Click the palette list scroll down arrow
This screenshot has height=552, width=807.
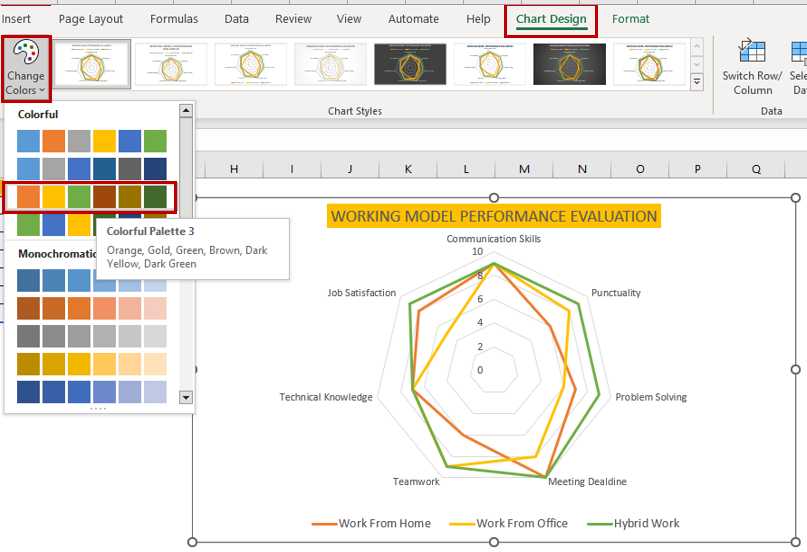pos(186,397)
